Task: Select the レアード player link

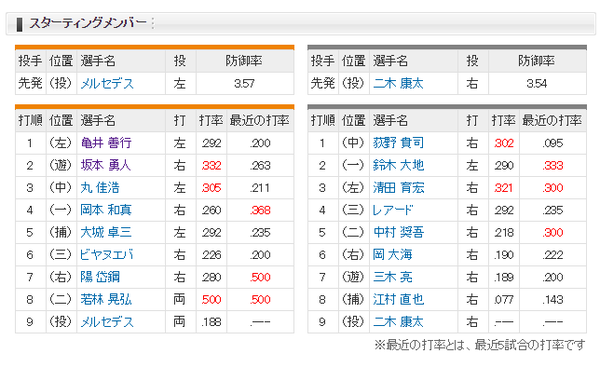Action: (x=393, y=210)
